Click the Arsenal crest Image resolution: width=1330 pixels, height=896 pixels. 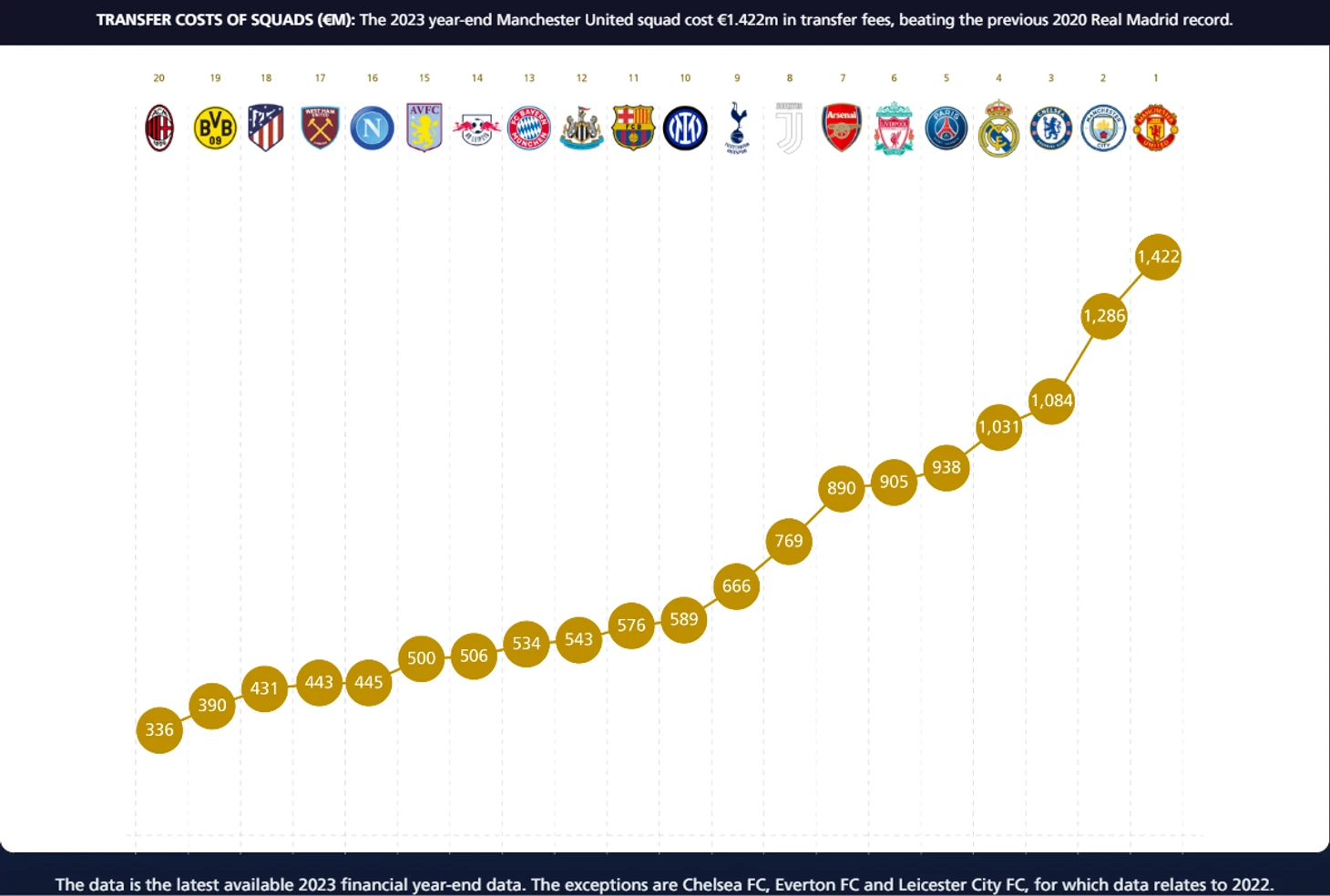pyautogui.click(x=842, y=127)
